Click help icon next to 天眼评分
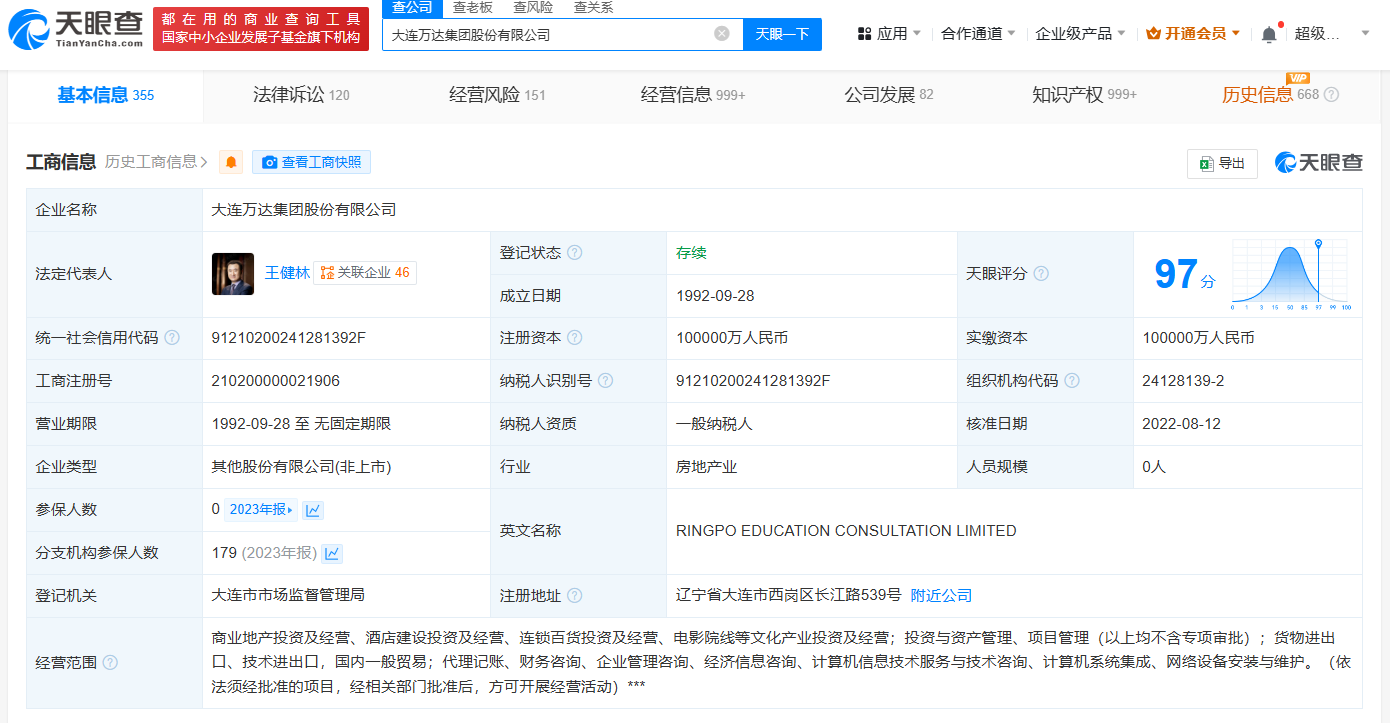Image resolution: width=1390 pixels, height=723 pixels. 1041,274
